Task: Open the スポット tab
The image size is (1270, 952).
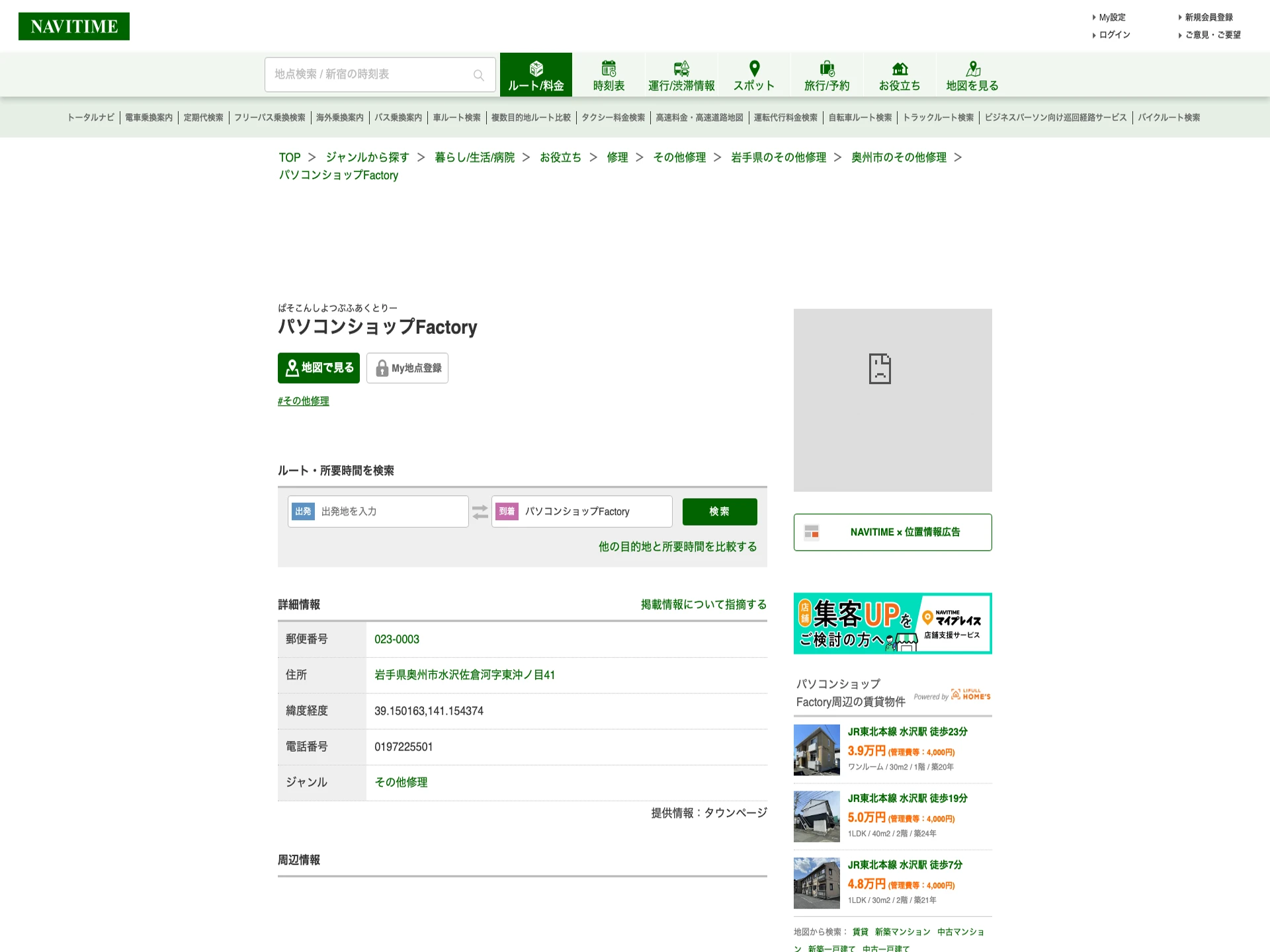Action: tap(754, 75)
